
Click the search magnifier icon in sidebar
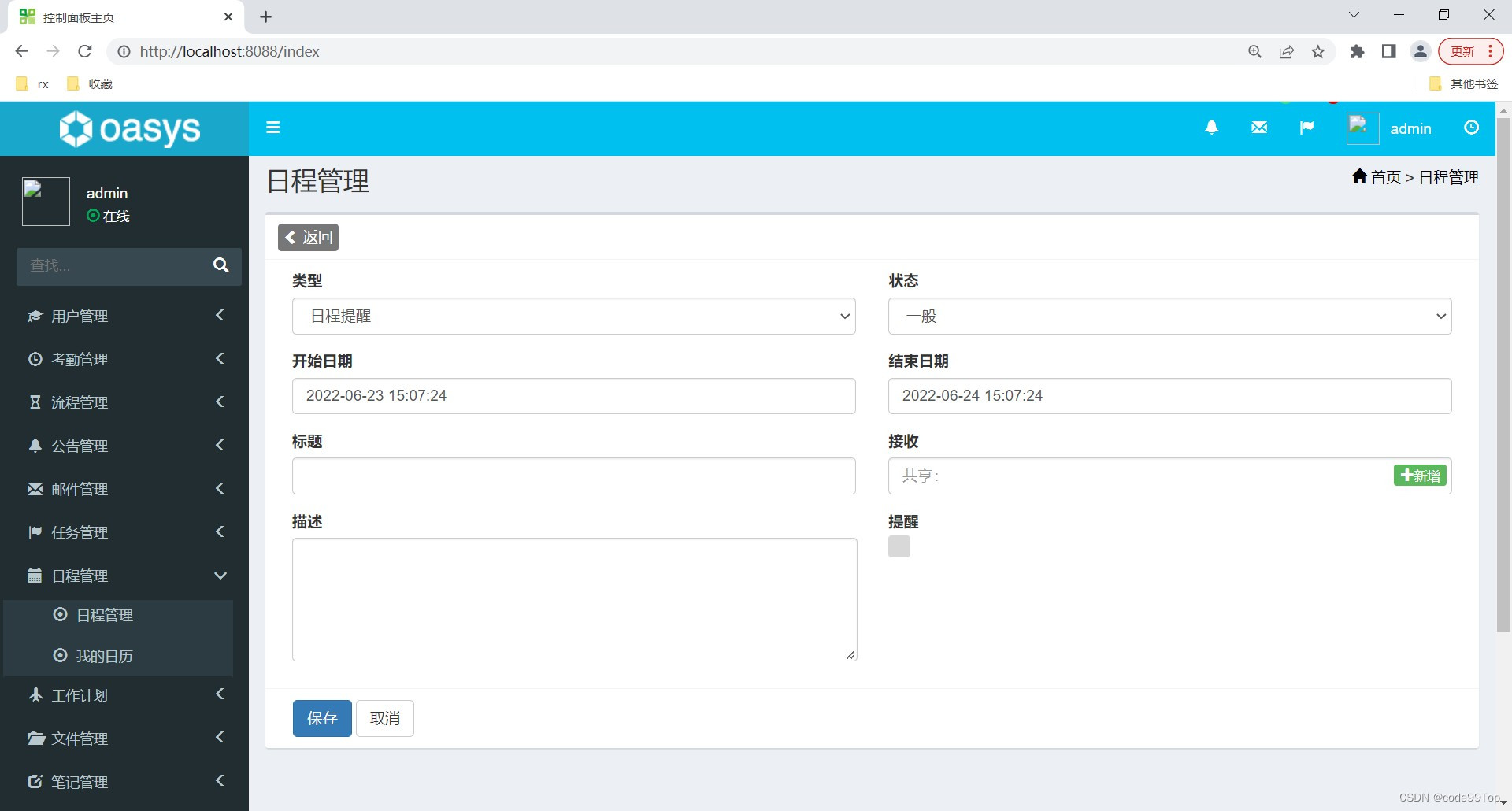(x=220, y=266)
